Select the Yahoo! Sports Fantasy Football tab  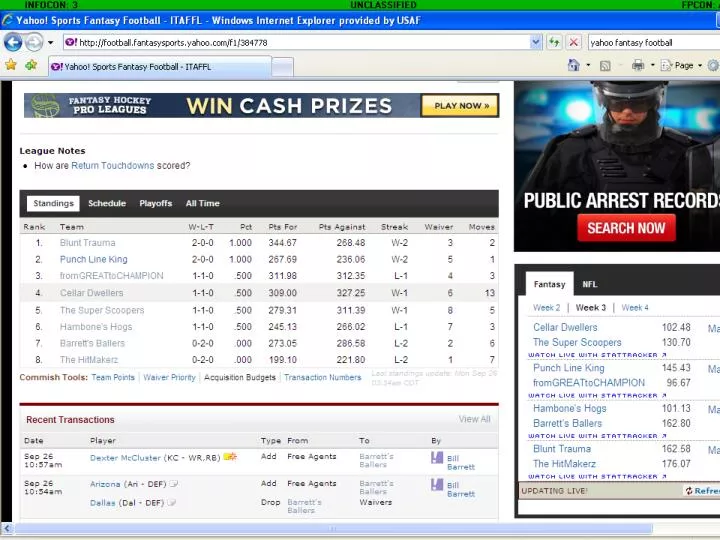[160, 67]
